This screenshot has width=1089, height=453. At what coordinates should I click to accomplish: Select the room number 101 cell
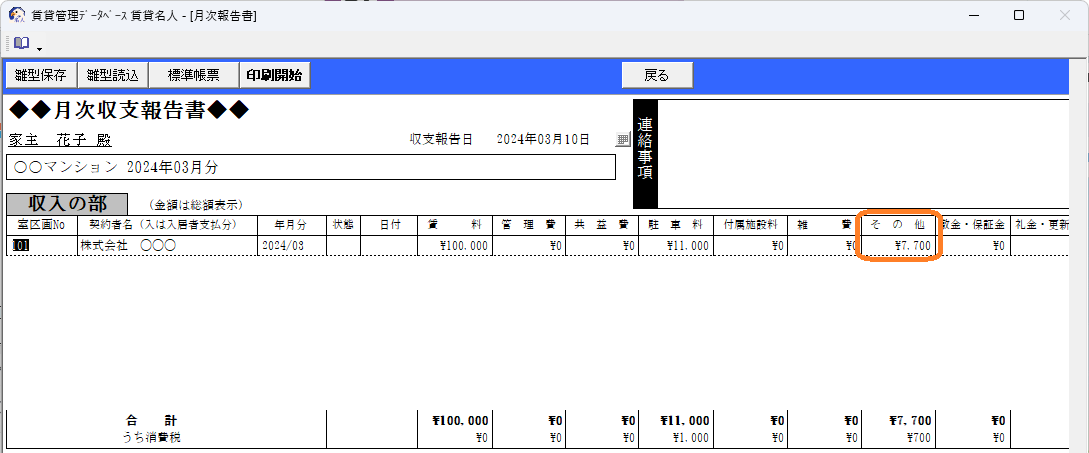pyautogui.click(x=41, y=245)
